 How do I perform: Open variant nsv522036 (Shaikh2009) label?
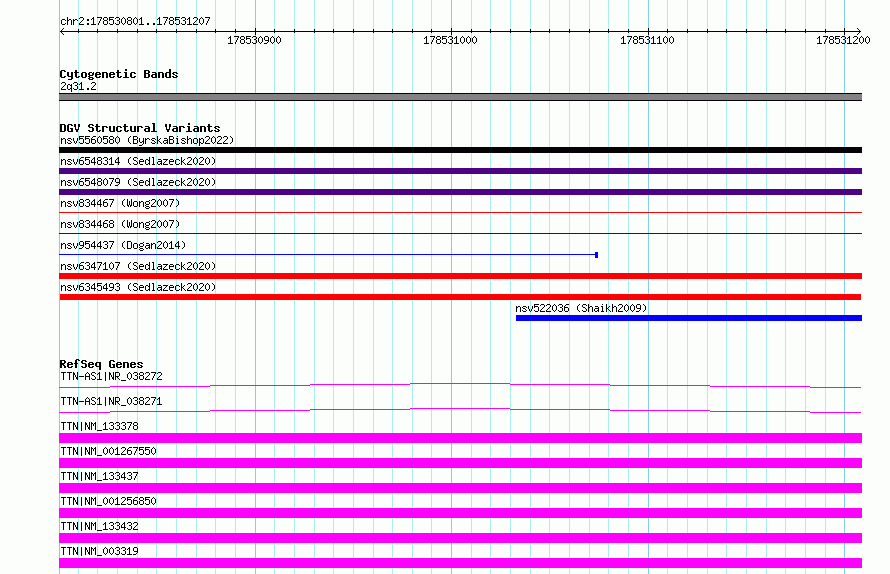click(581, 308)
